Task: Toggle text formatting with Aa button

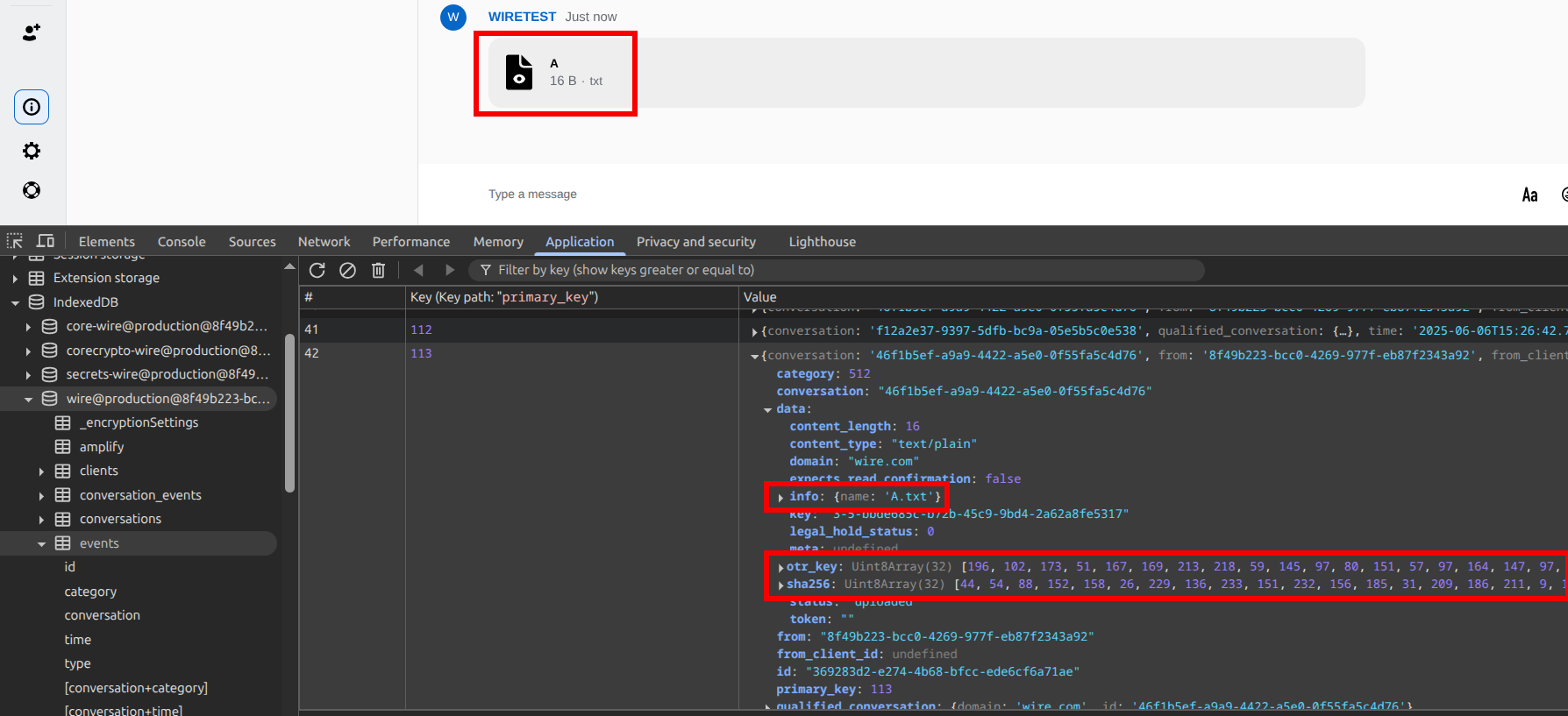Action: 1529,195
